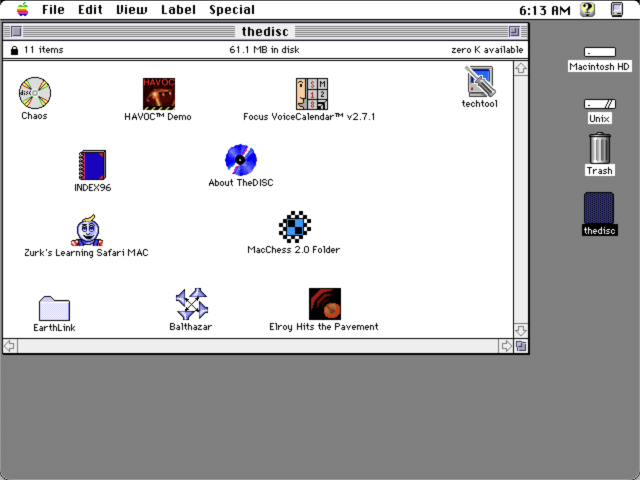Open the View menu

coord(131,9)
